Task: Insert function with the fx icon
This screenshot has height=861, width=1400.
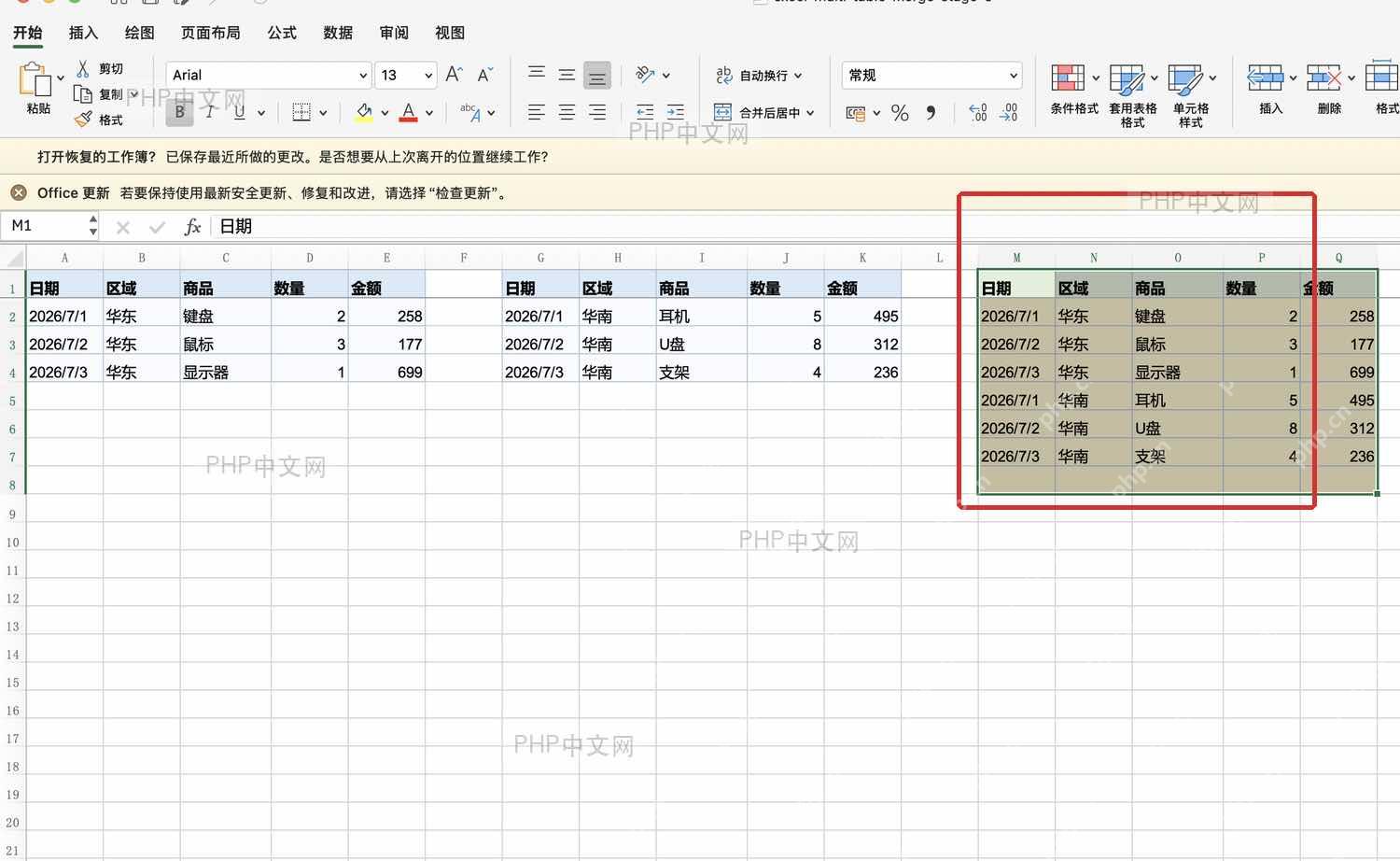Action: coord(192,227)
